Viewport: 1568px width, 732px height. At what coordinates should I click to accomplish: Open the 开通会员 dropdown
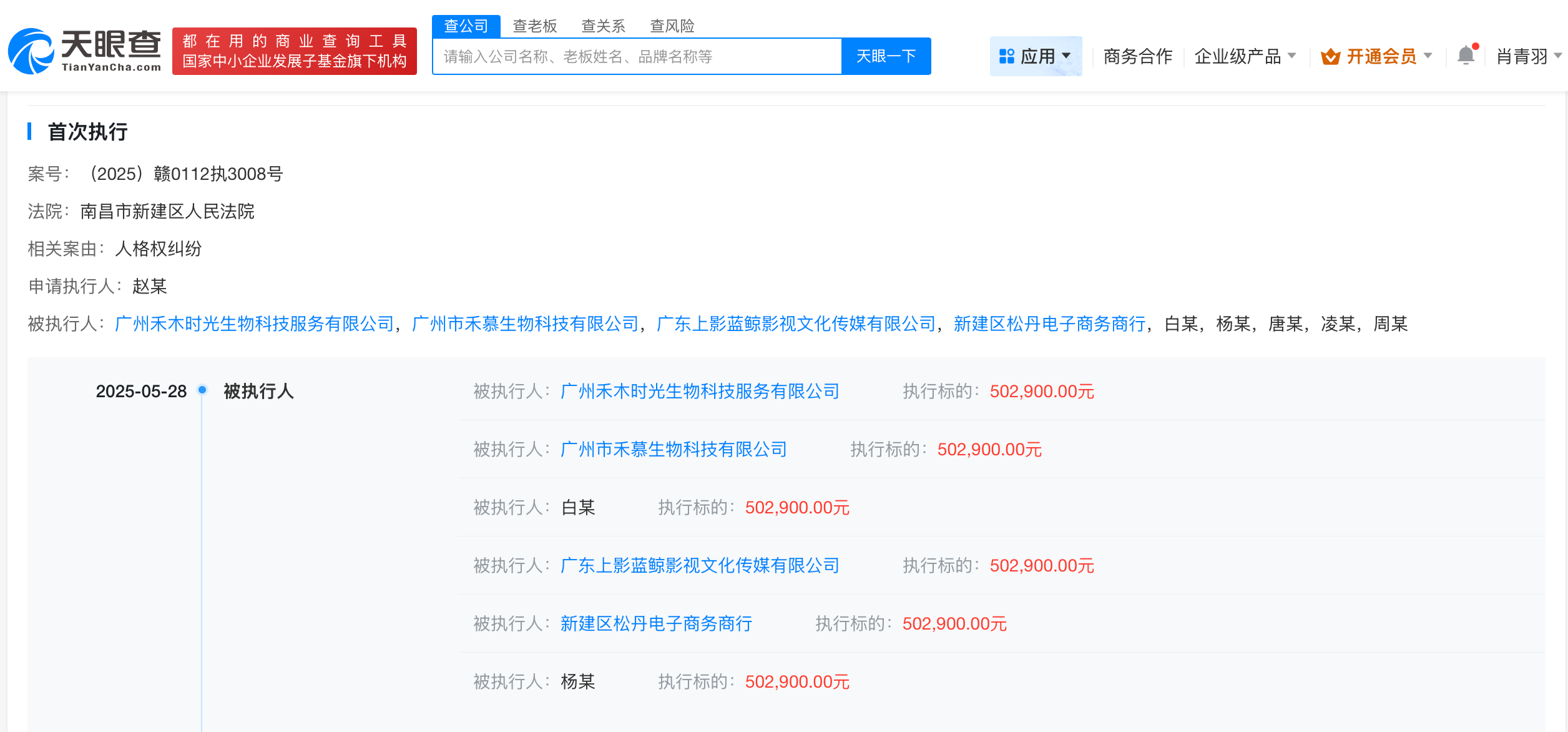click(x=1378, y=56)
